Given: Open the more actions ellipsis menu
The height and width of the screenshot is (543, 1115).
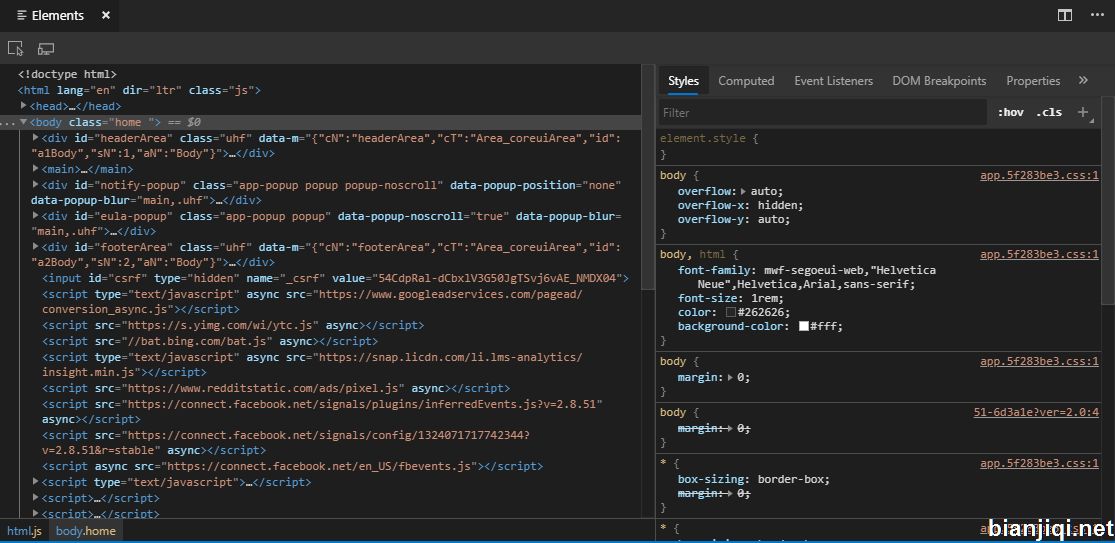Looking at the screenshot, I should [1097, 15].
